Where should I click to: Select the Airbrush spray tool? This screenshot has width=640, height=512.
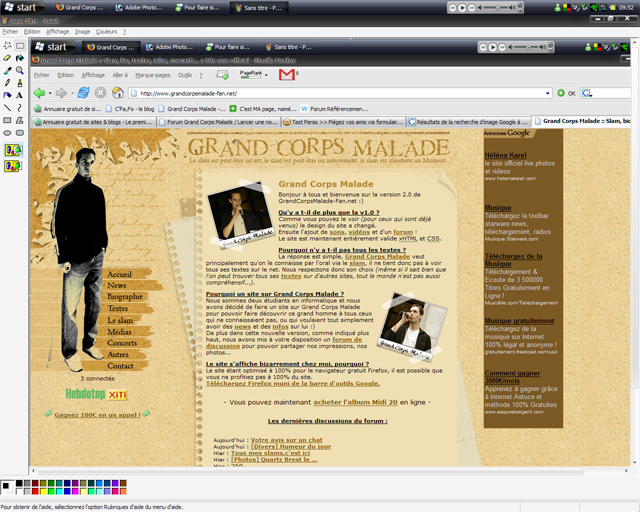click(x=7, y=96)
